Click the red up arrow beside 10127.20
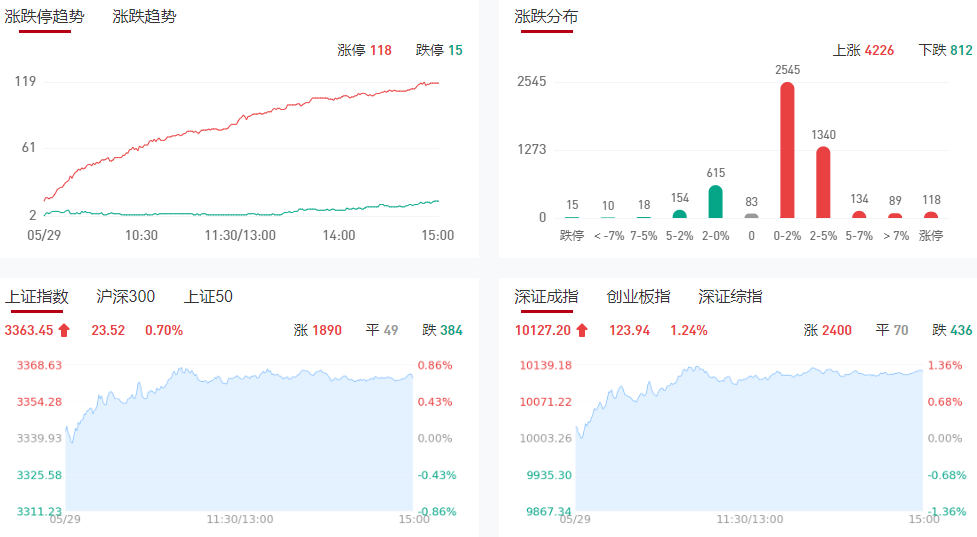Screen dimensions: 977x537 [582, 330]
